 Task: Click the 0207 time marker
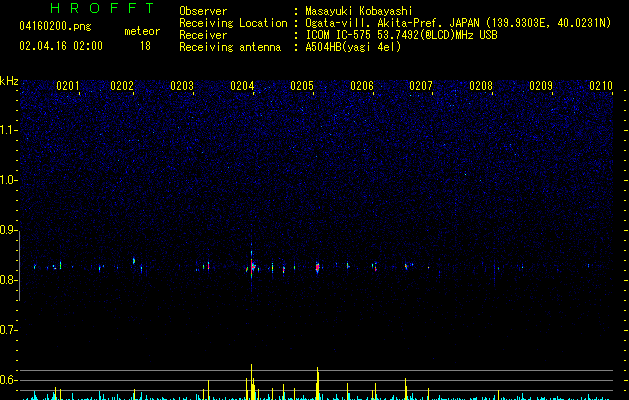point(421,86)
